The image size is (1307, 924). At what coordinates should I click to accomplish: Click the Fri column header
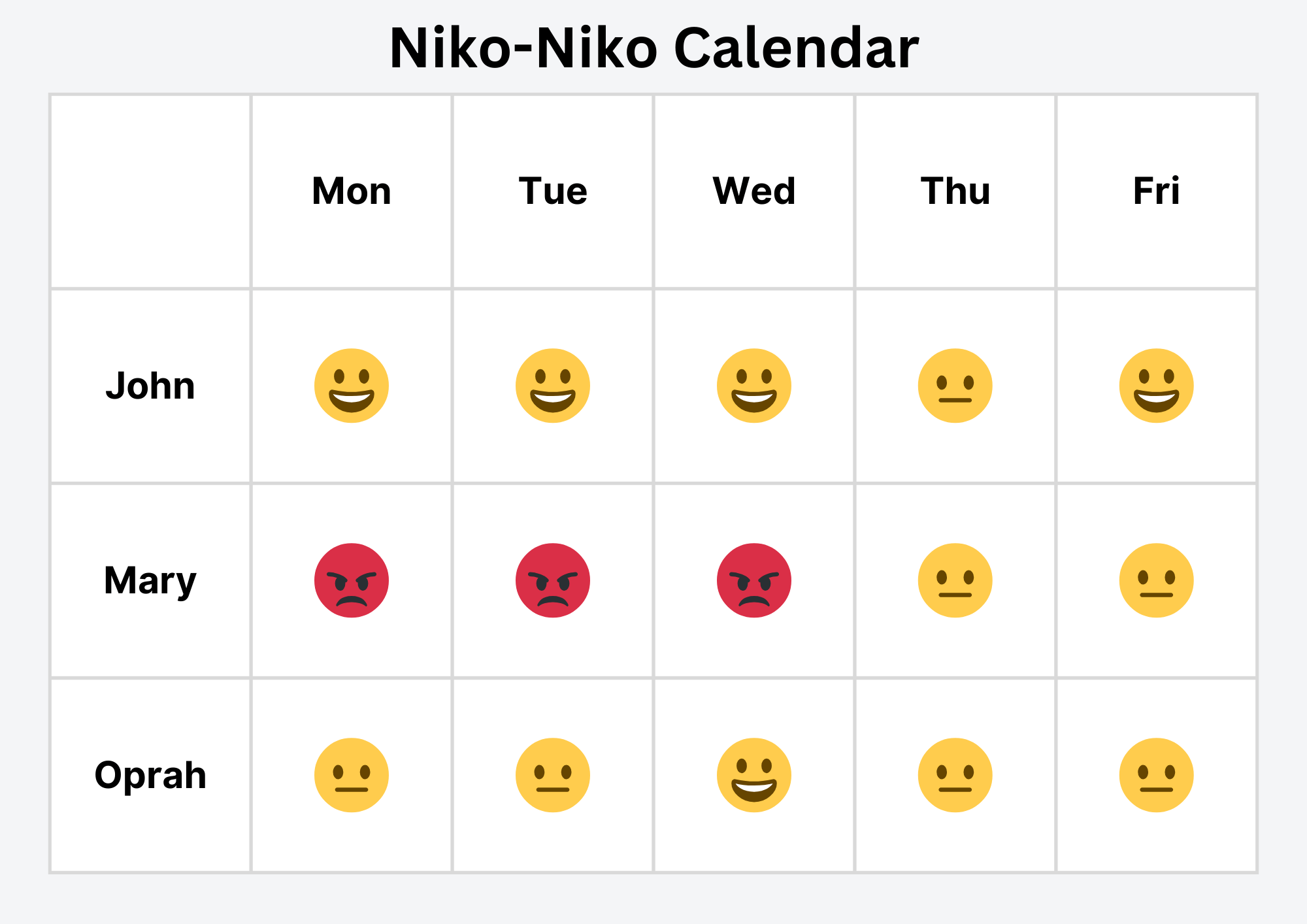(1157, 191)
